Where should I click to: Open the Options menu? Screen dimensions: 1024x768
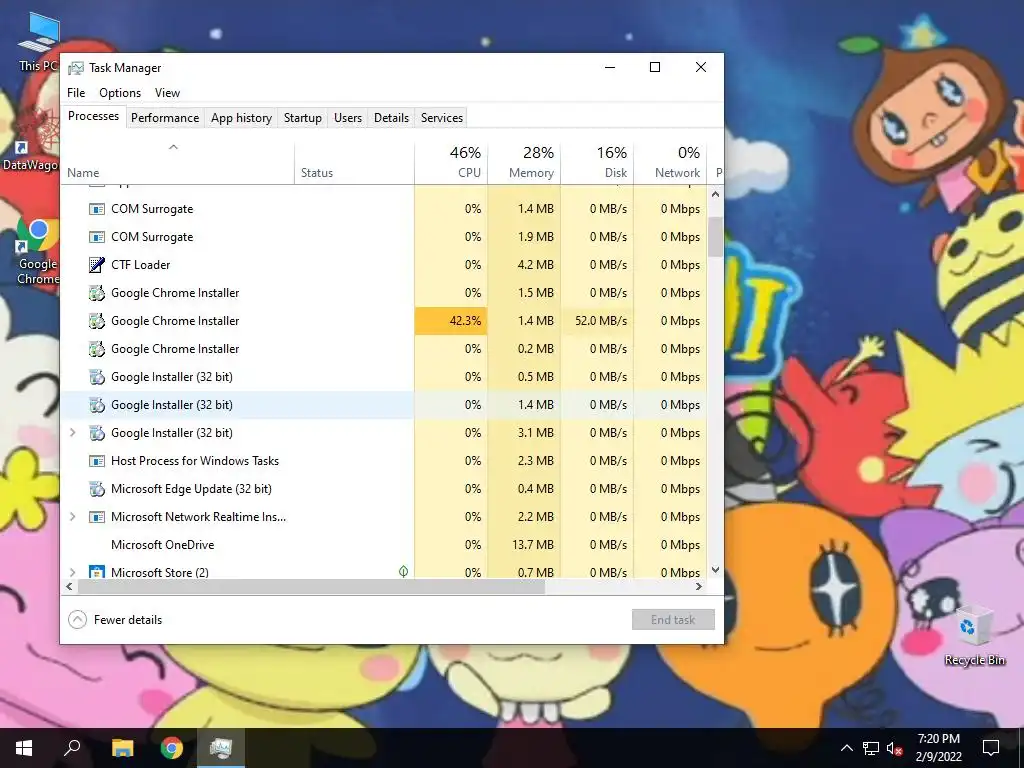[x=120, y=93]
